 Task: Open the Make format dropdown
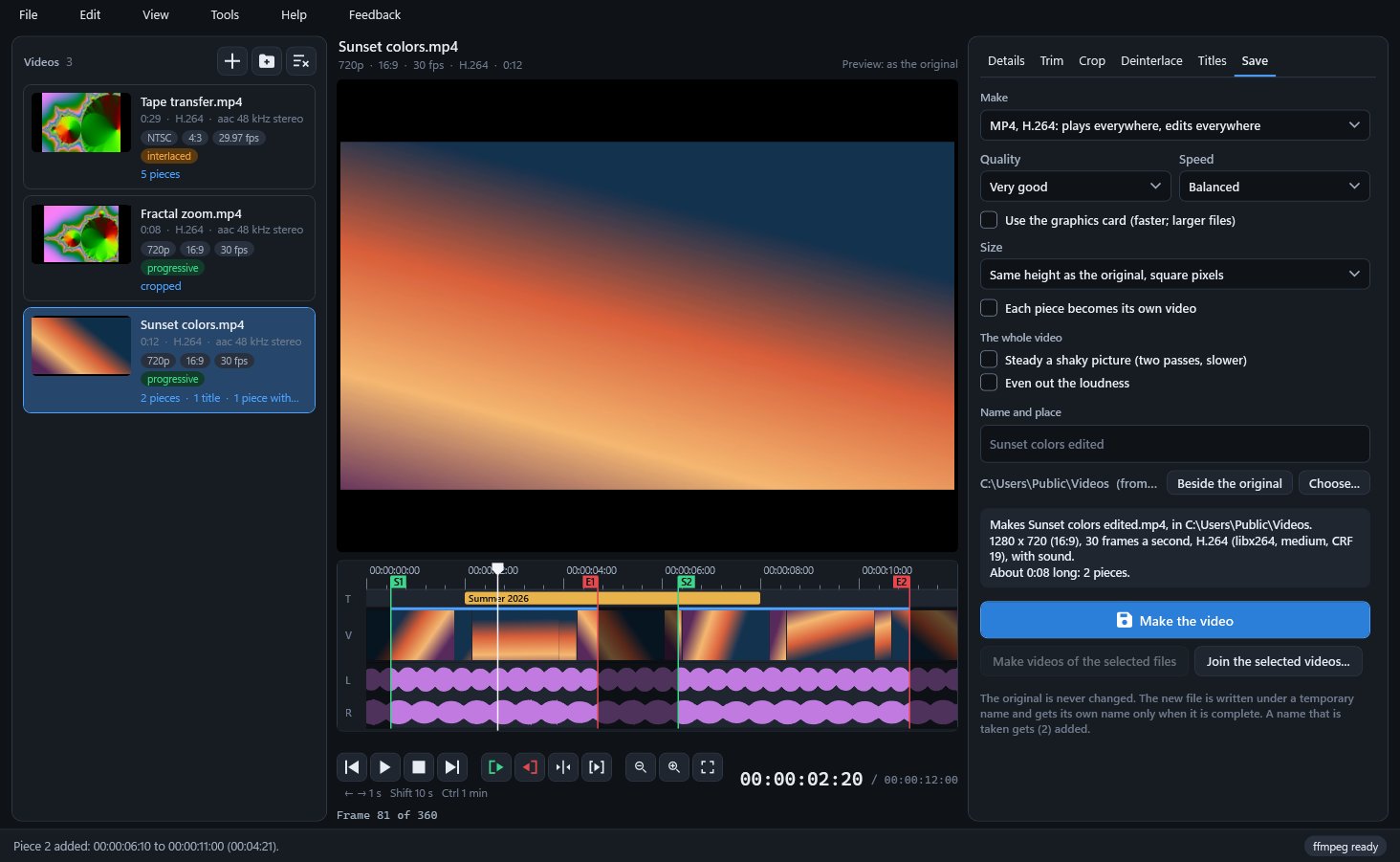coord(1174,125)
